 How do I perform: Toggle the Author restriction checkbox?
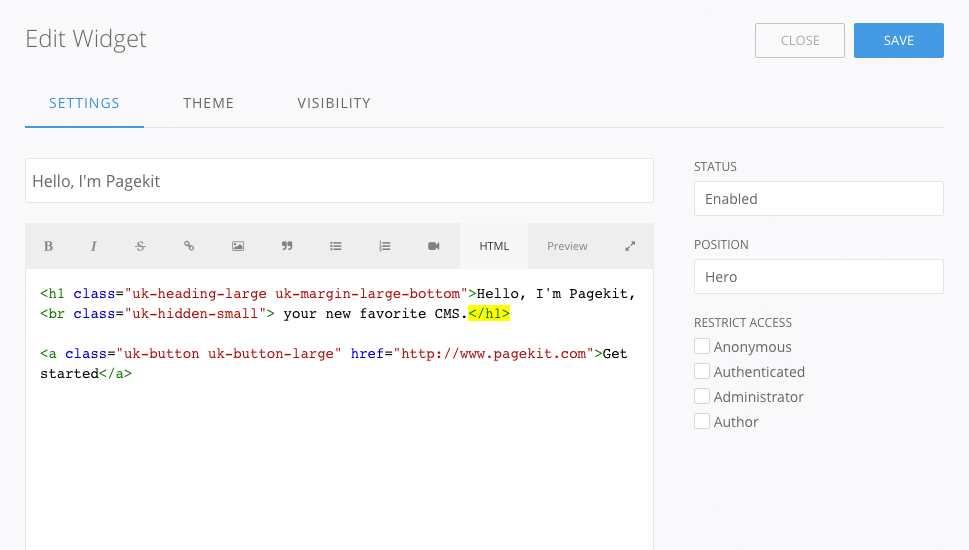[703, 422]
